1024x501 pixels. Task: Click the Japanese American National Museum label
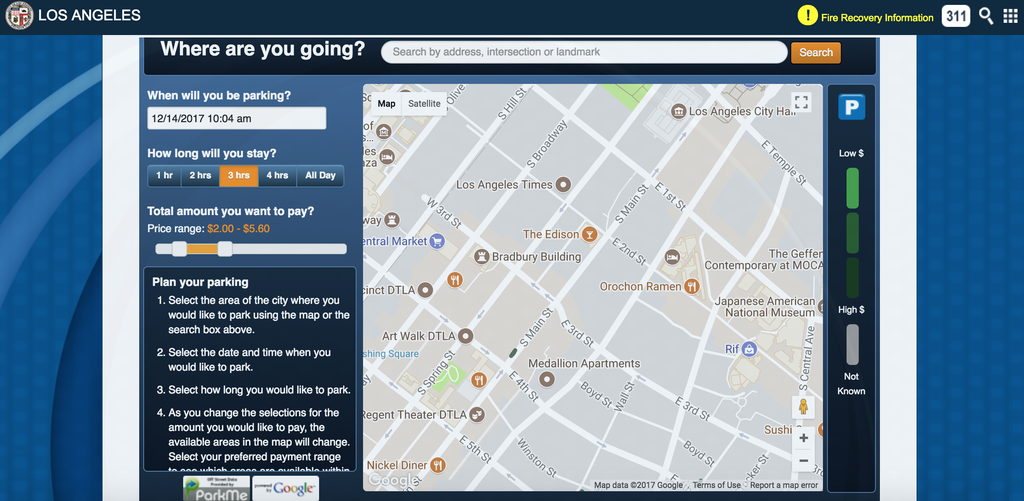point(765,307)
